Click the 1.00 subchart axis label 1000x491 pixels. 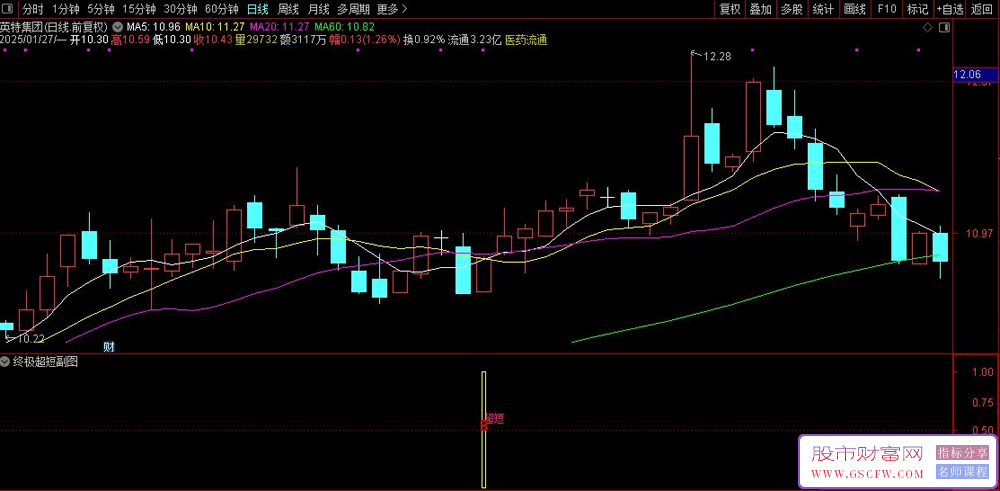click(982, 372)
